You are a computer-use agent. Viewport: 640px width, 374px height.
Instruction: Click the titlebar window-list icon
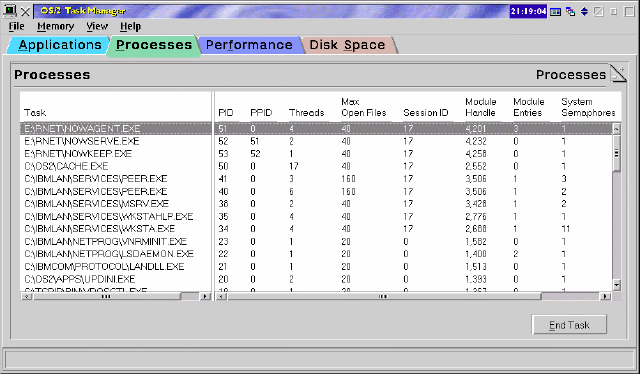coord(556,12)
